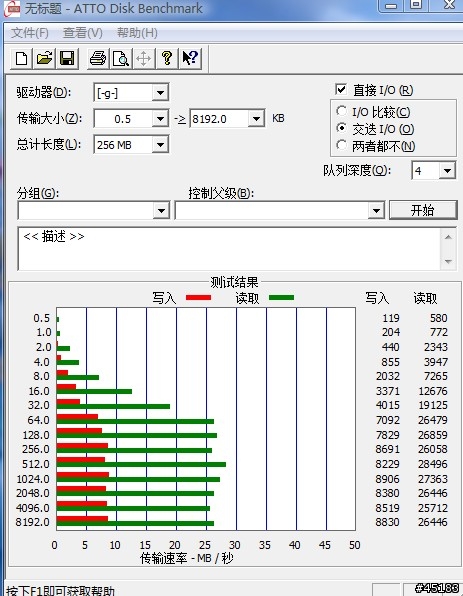Click the Print Preview toolbar icon
463x596 pixels.
coord(121,59)
